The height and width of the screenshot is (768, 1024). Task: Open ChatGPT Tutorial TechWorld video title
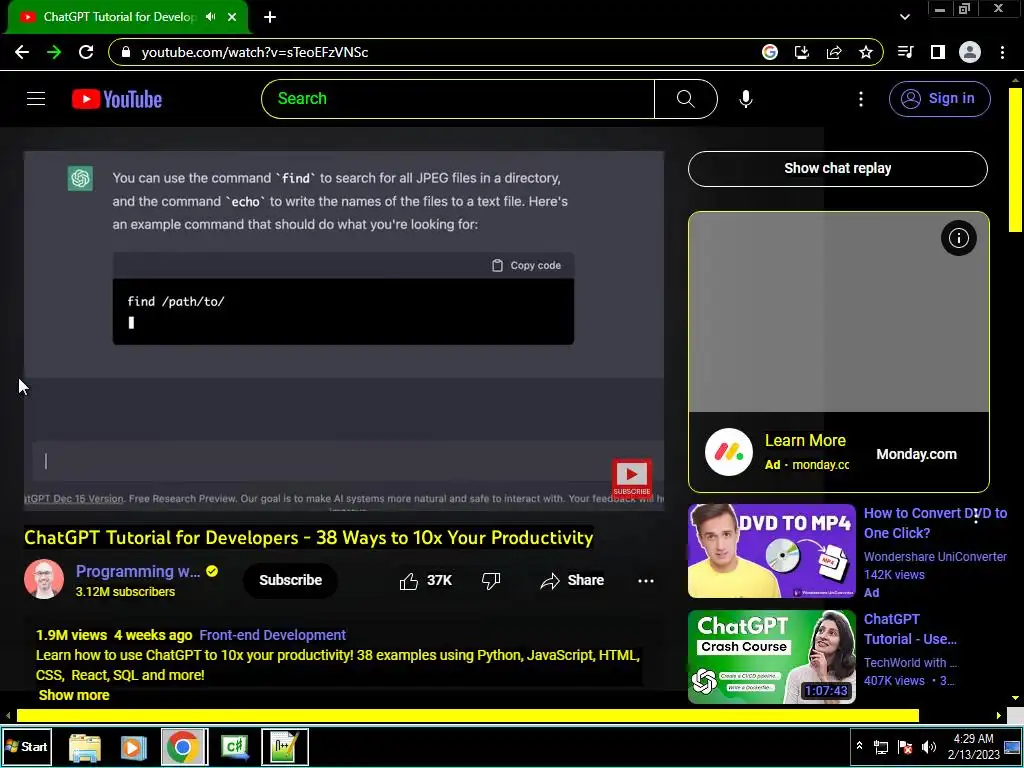click(x=910, y=629)
